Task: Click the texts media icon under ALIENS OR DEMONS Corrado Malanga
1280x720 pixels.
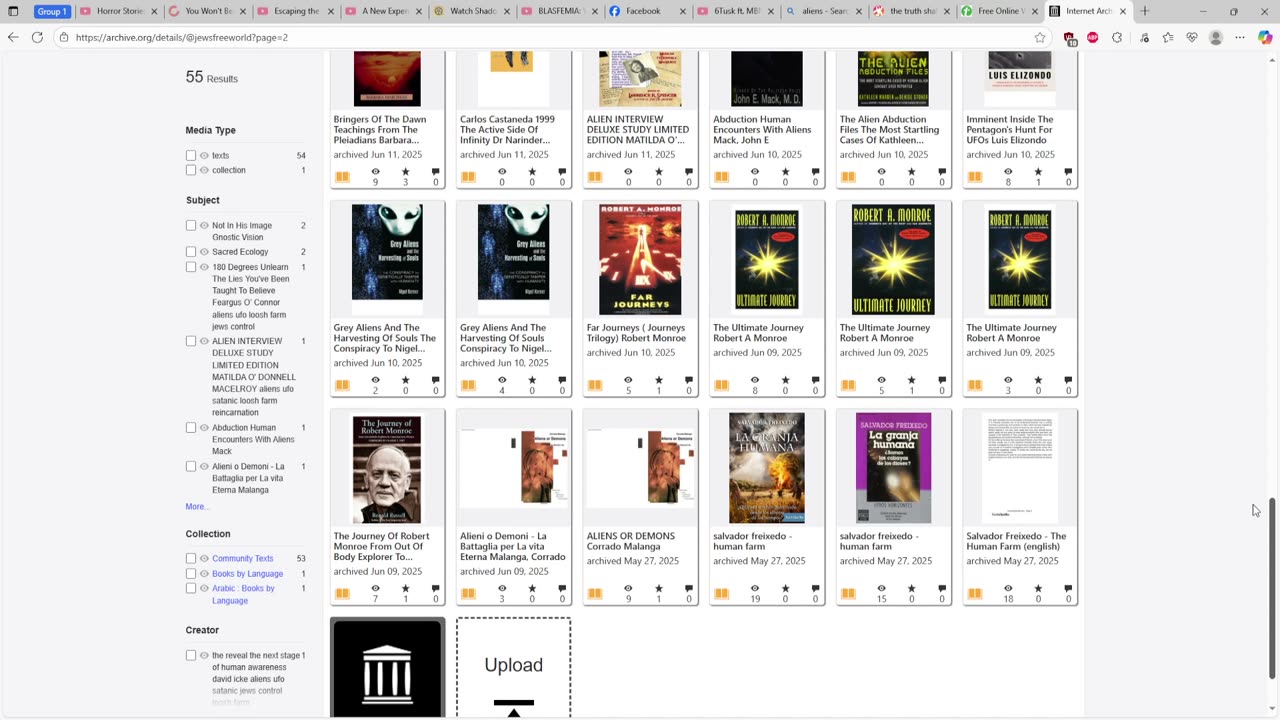Action: pos(595,593)
